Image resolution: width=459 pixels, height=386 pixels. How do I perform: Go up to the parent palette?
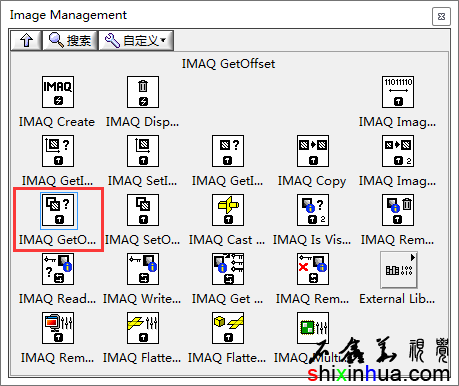pyautogui.click(x=26, y=41)
